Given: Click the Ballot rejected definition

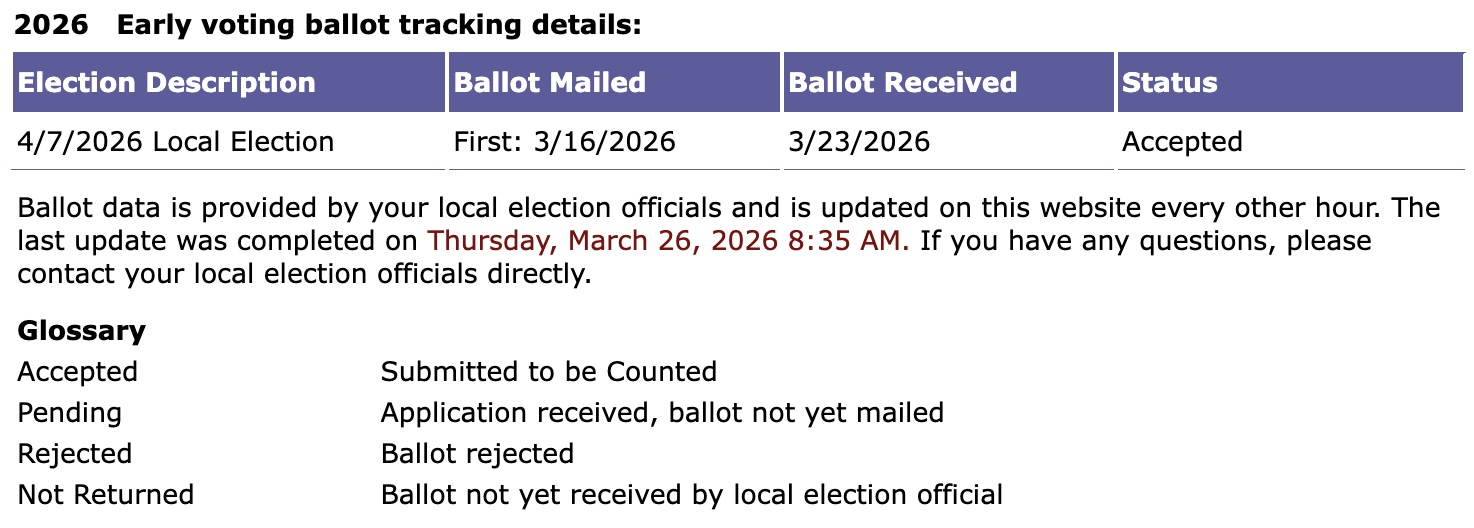Looking at the screenshot, I should [477, 454].
